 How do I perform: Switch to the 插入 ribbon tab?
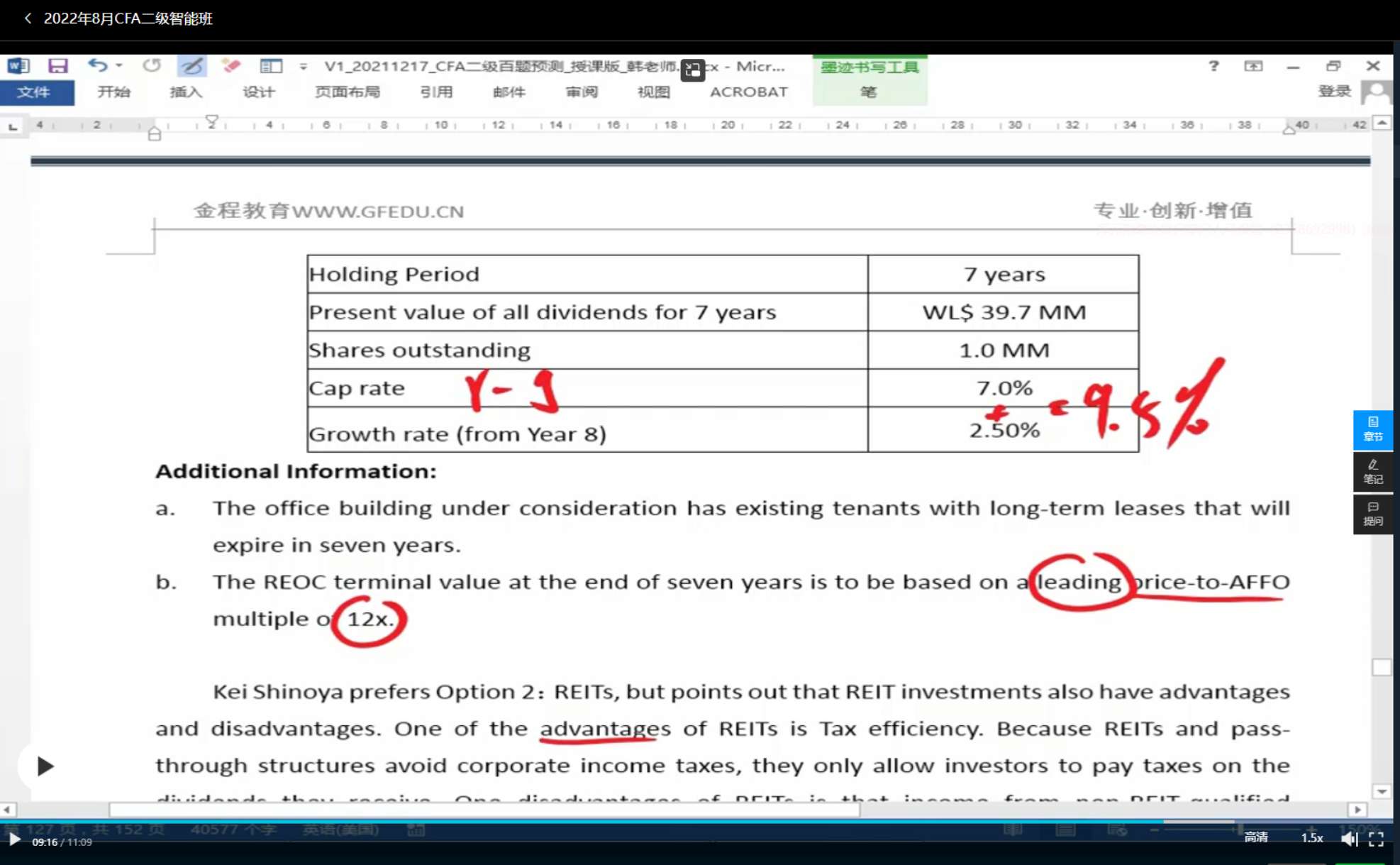[x=187, y=92]
